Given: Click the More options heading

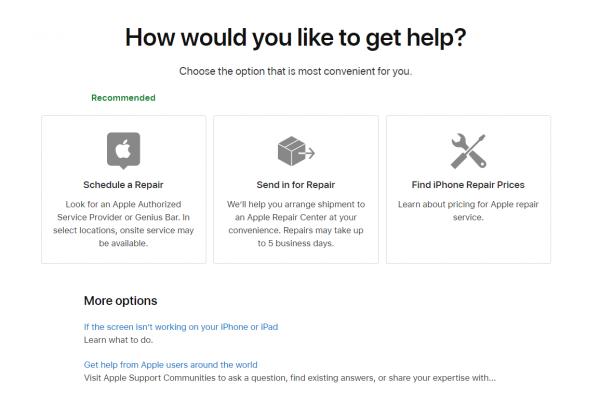Looking at the screenshot, I should 121,301.
